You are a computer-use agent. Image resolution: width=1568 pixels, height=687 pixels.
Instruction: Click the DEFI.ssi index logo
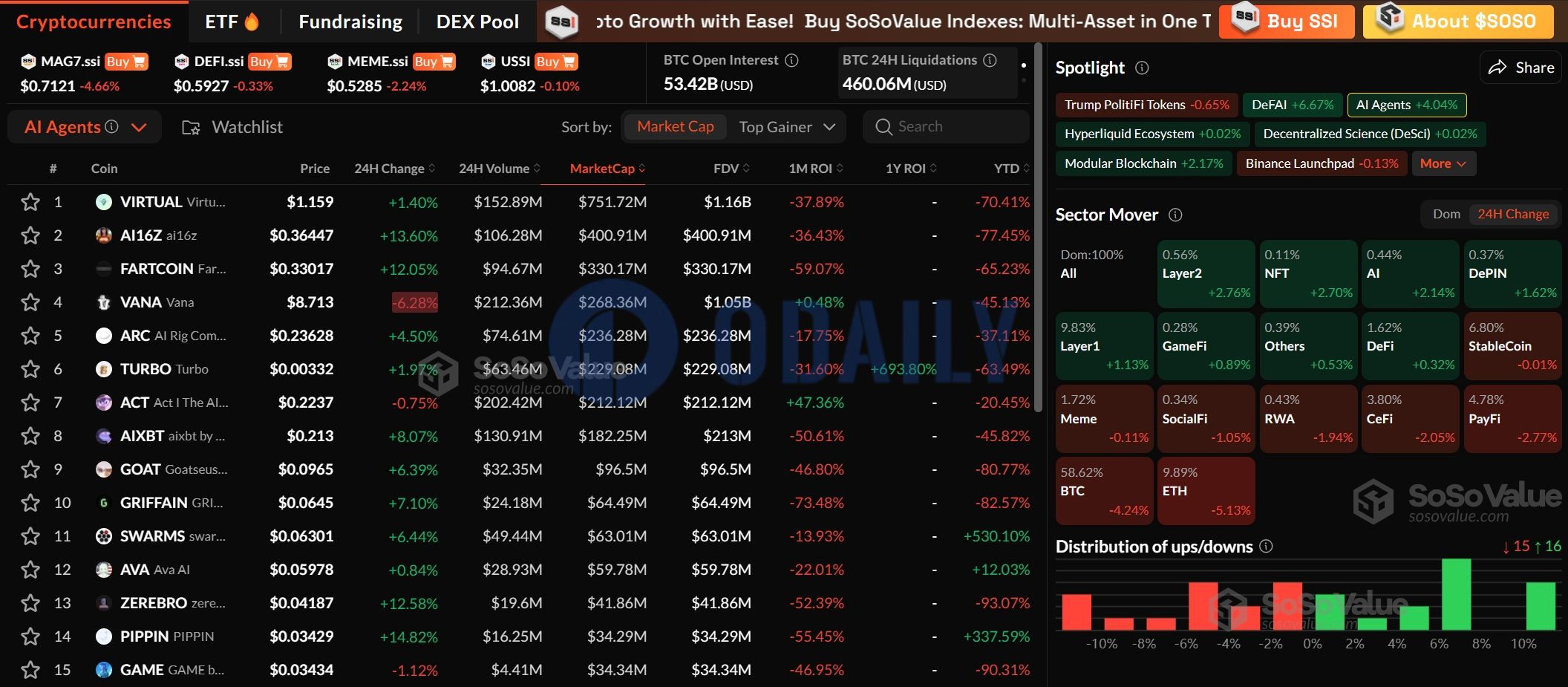182,61
